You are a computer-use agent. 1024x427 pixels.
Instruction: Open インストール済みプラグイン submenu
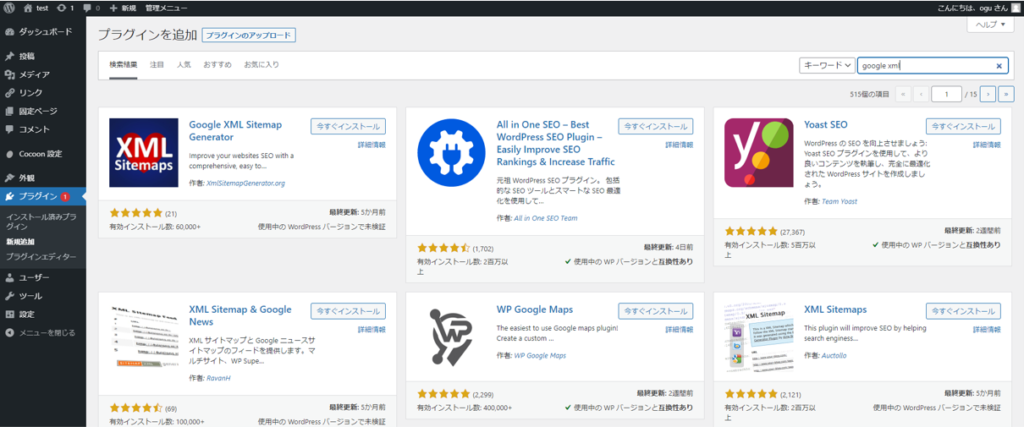(40, 221)
